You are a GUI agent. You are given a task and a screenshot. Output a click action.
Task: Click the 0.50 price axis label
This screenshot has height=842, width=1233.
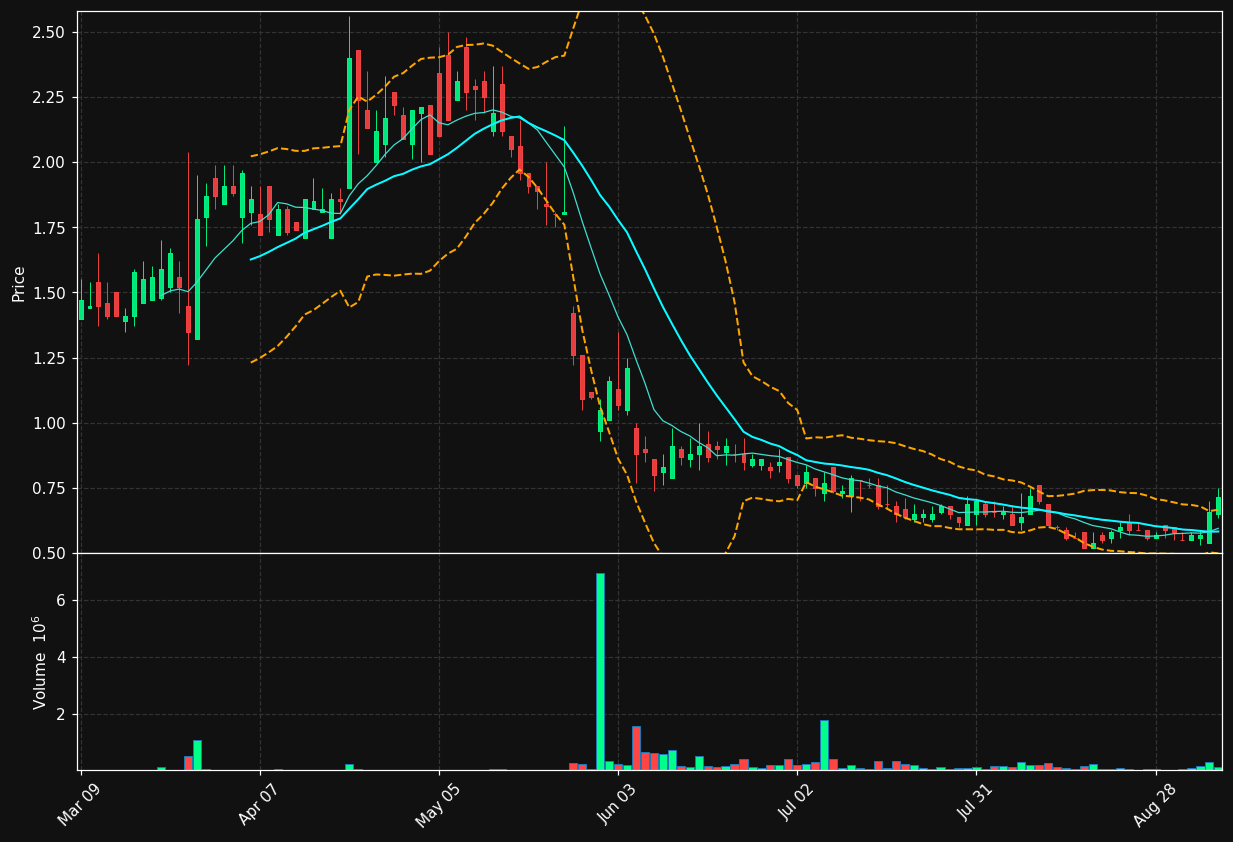[50, 553]
